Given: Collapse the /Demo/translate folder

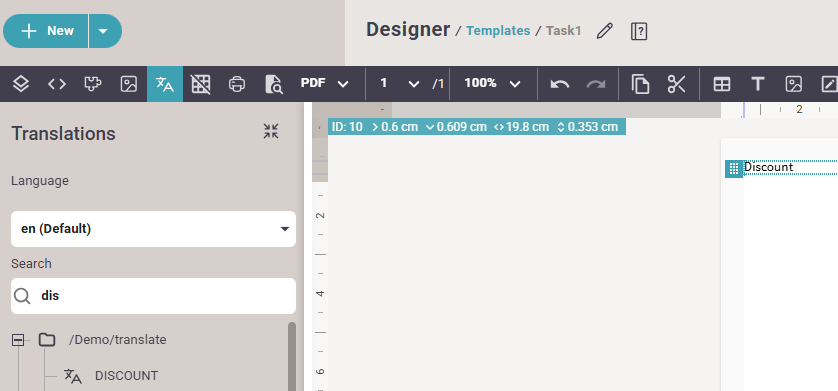Looking at the screenshot, I should point(18,340).
